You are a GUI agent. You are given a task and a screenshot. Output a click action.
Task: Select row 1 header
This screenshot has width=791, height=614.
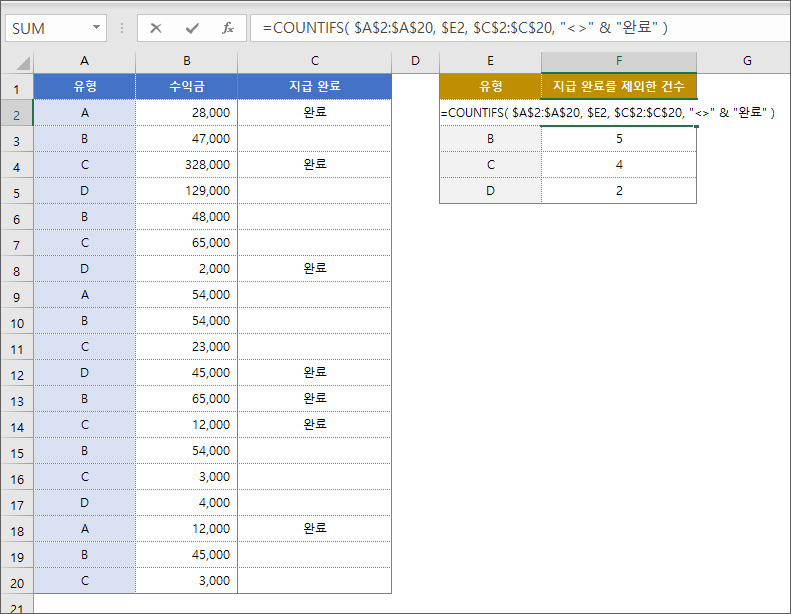pyautogui.click(x=17, y=89)
